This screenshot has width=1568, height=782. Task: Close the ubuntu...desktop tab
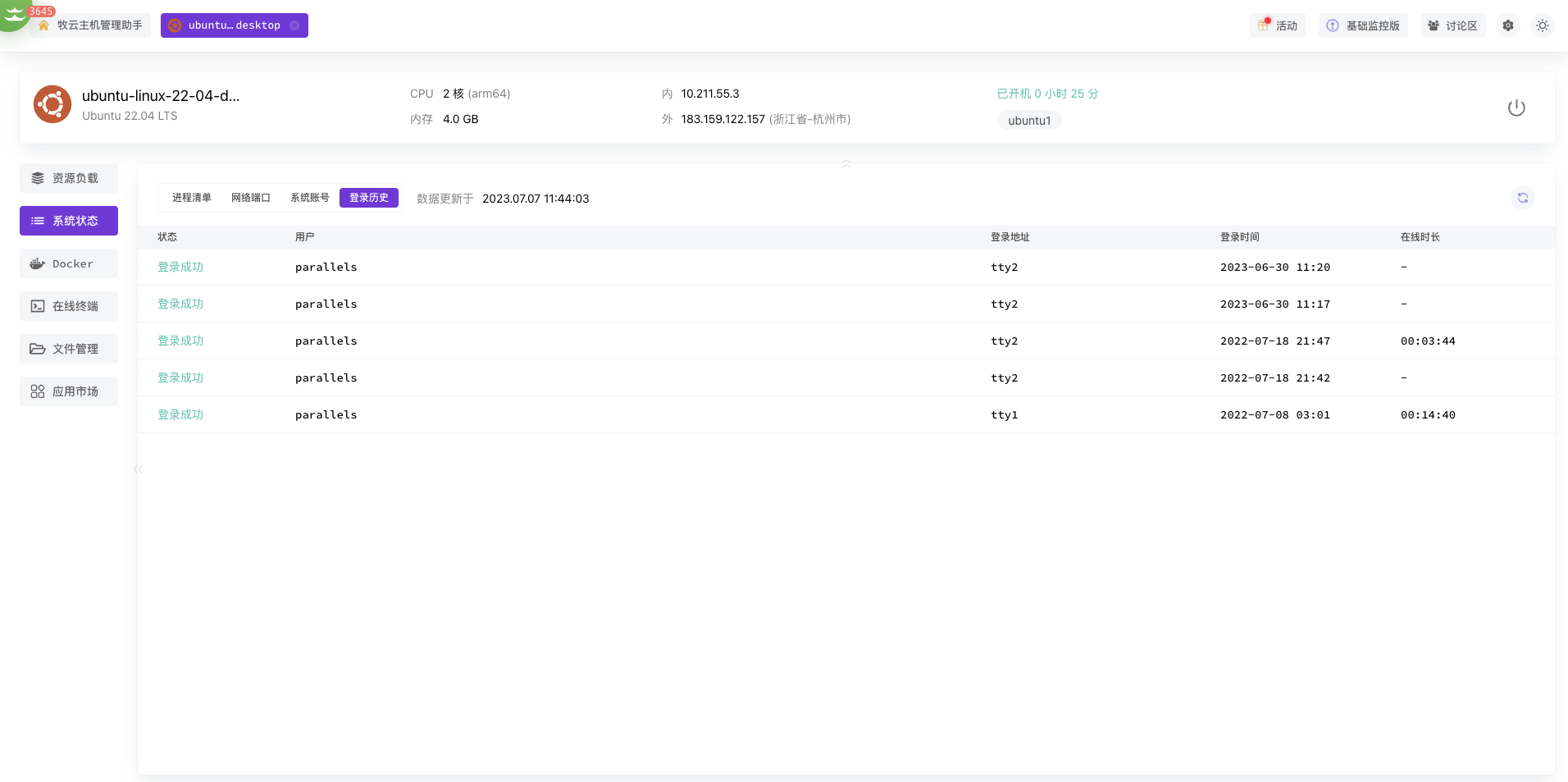294,25
